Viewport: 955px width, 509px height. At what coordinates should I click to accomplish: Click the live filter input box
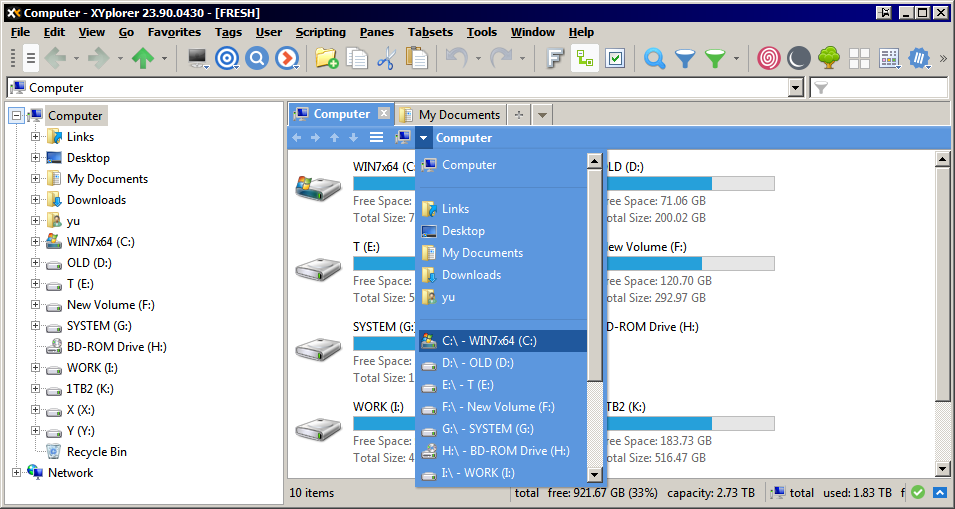point(879,88)
